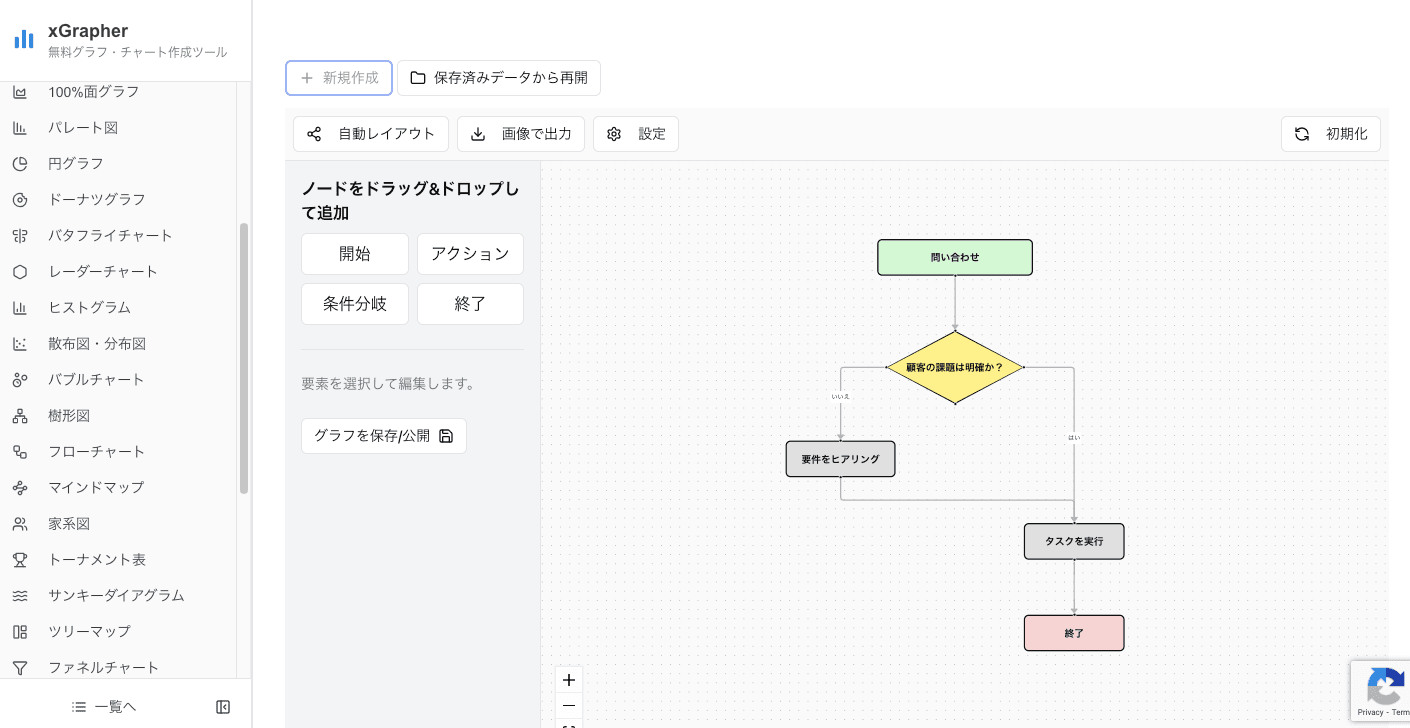Select マインドマップ from the sidebar list
The width and height of the screenshot is (1410, 728).
click(96, 487)
